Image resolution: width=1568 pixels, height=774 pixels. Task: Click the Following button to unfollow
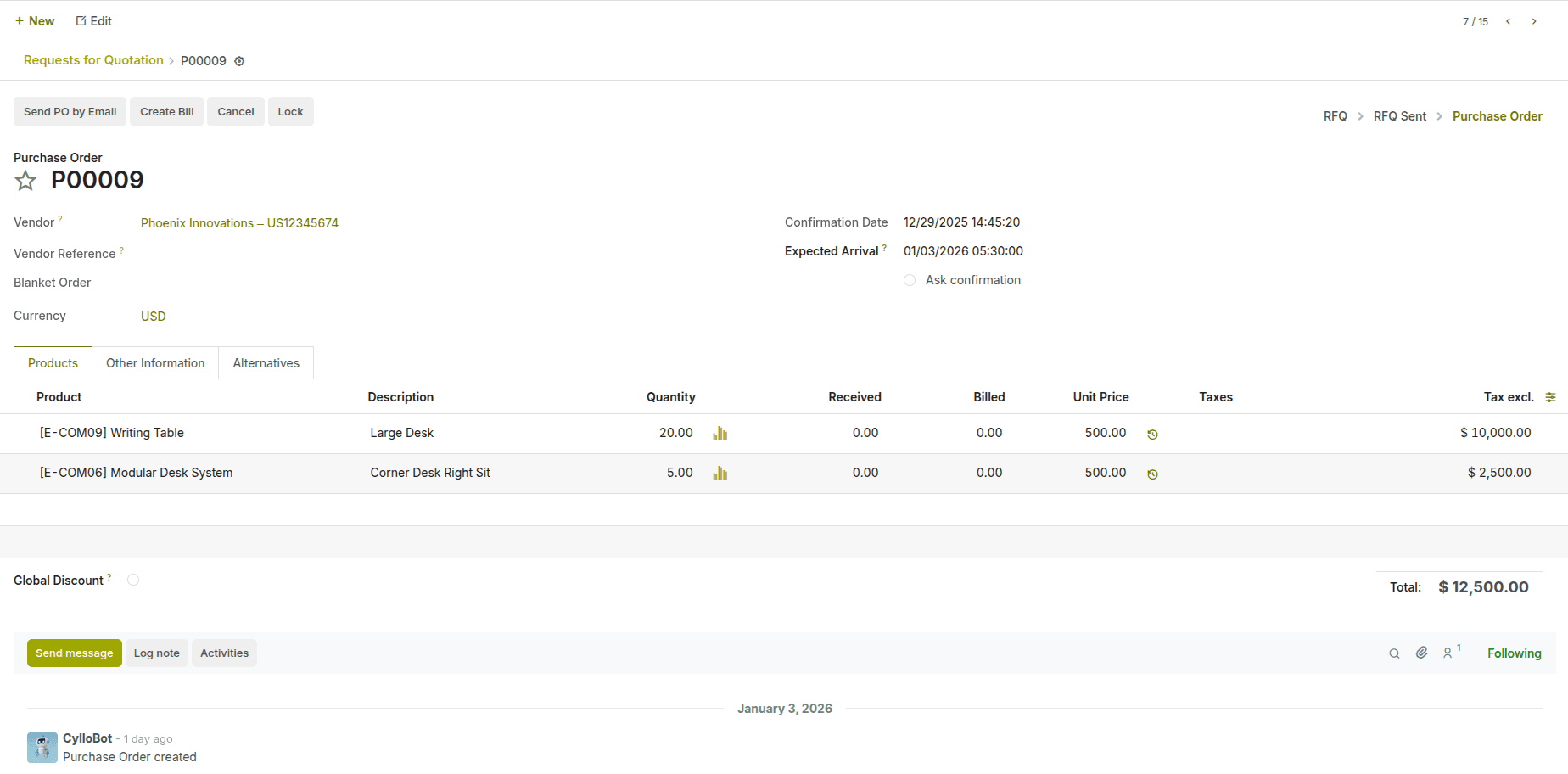1514,653
